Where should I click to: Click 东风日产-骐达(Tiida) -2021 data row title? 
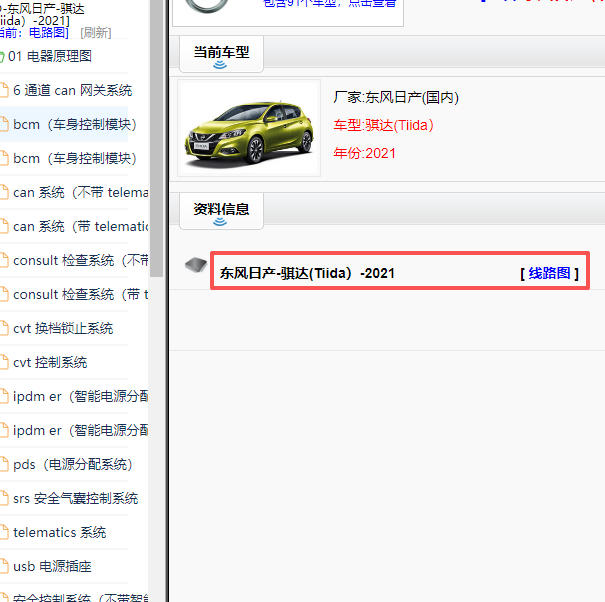[x=307, y=273]
